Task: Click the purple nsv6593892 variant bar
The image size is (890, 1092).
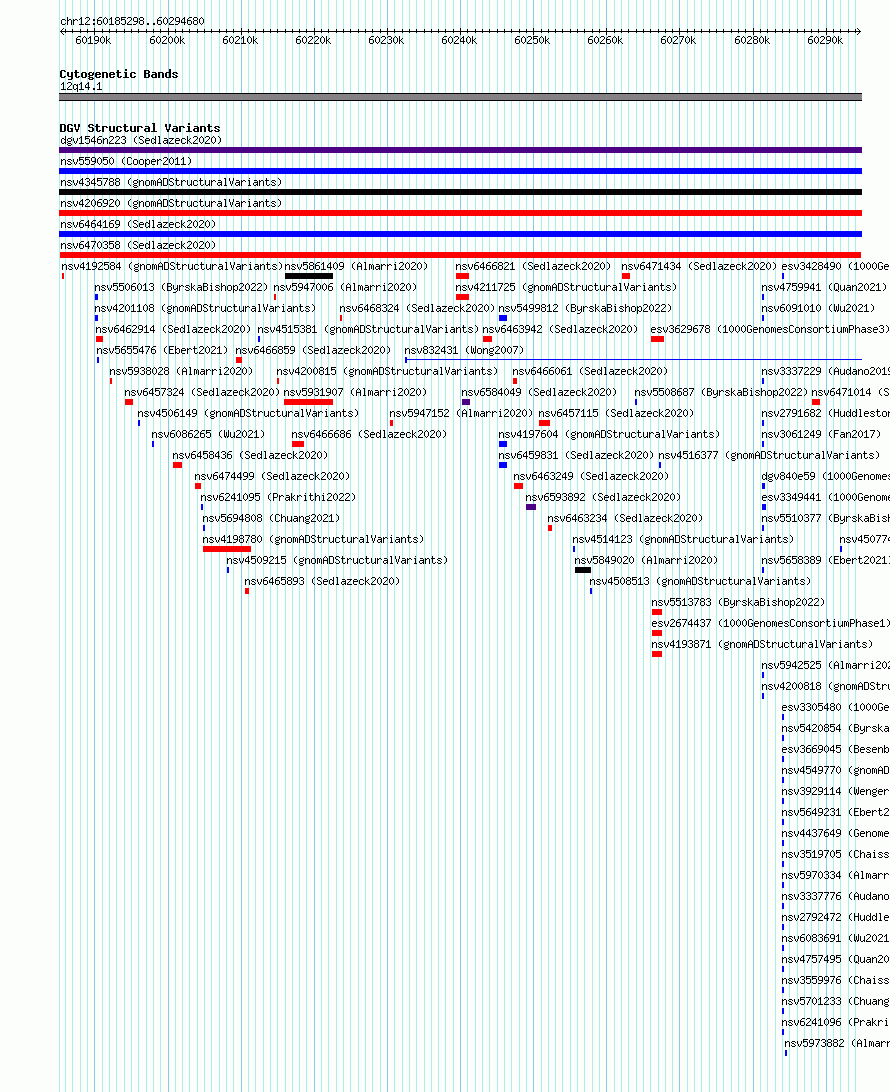Action: pos(531,507)
